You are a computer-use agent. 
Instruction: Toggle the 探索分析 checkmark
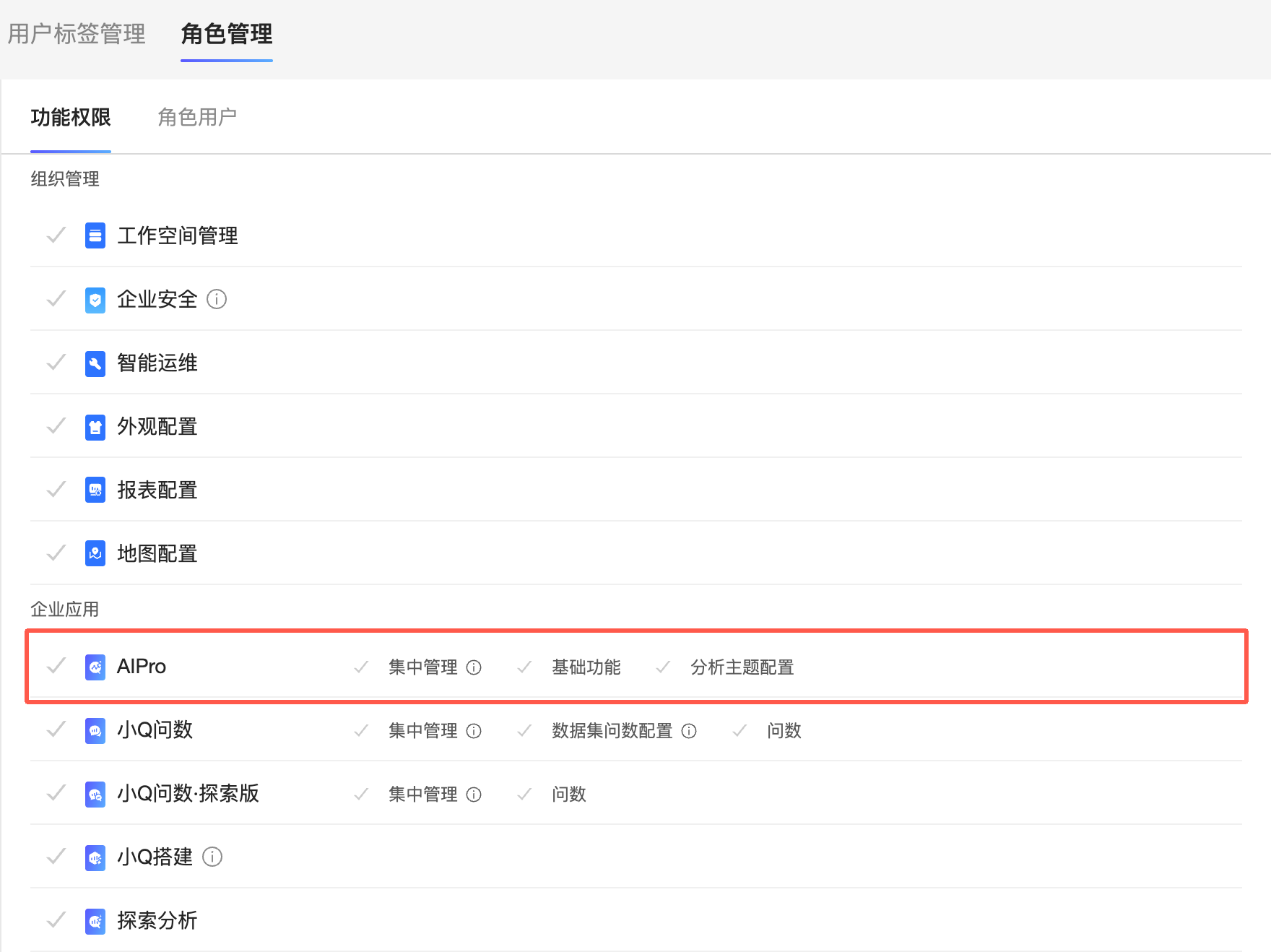click(56, 919)
